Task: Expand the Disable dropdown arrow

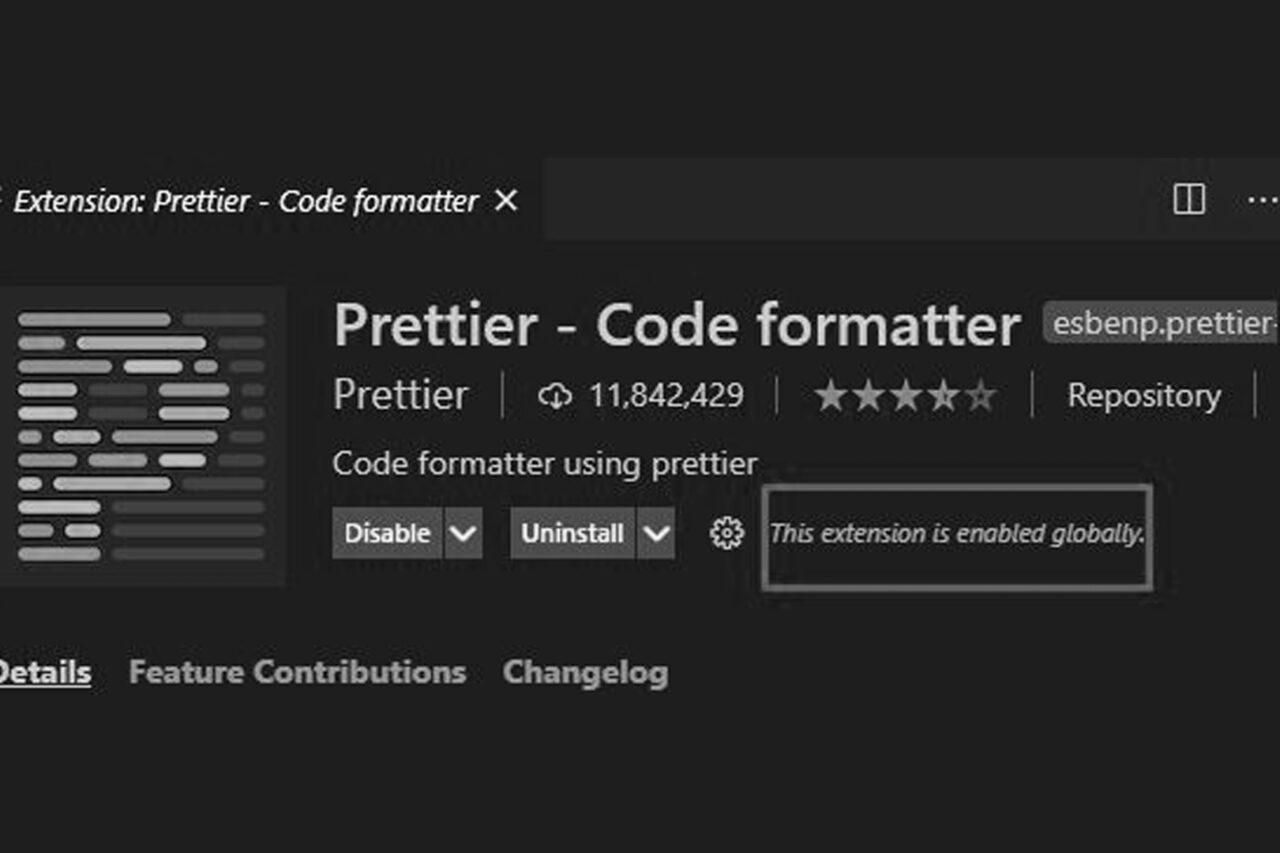Action: [462, 533]
